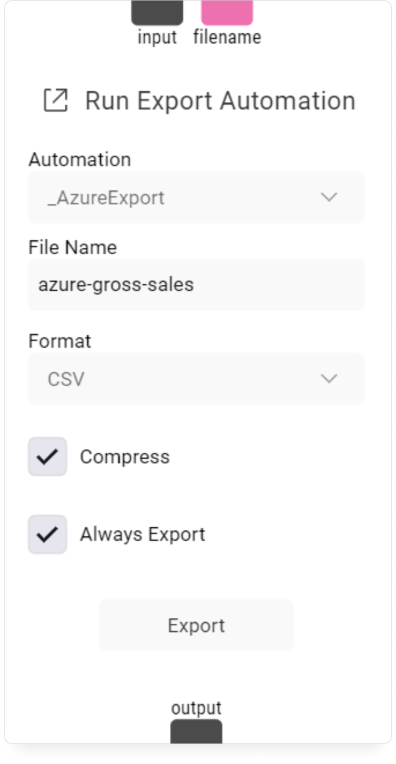Click the Always Export label text
The height and width of the screenshot is (764, 396).
[142, 535]
